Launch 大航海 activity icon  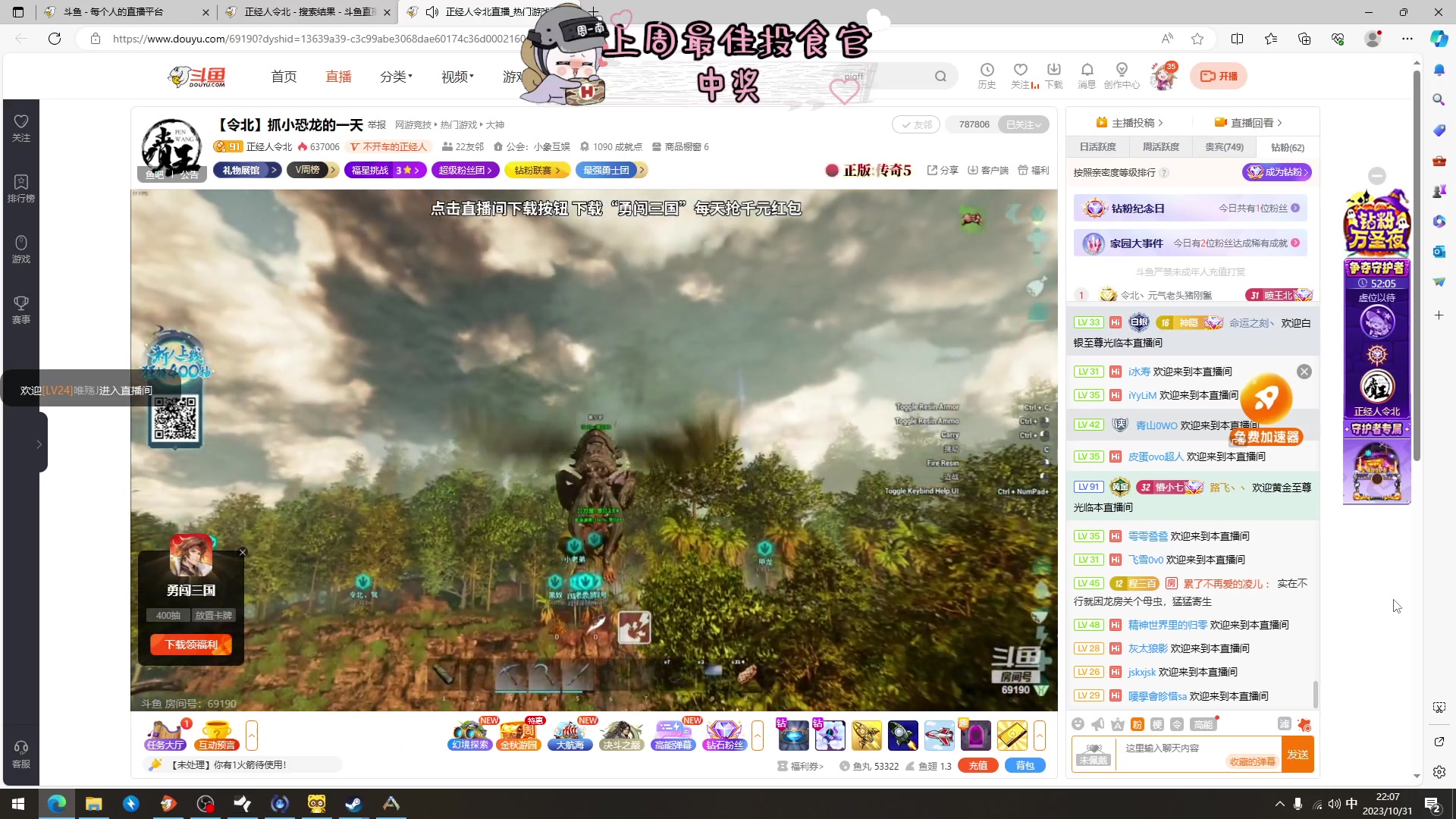coord(570,736)
